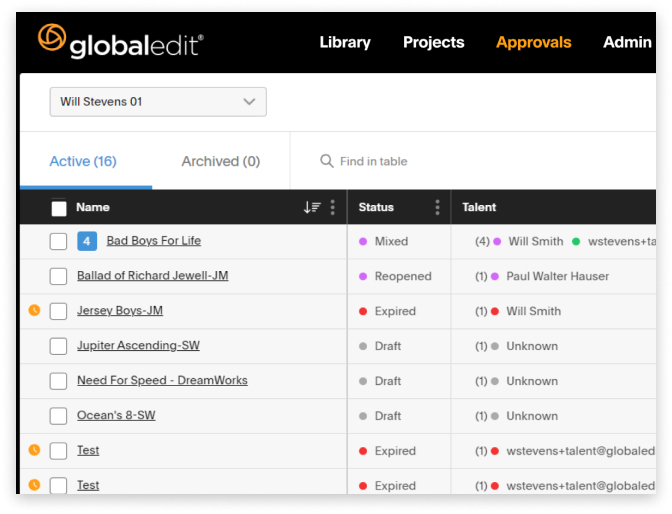The height and width of the screenshot is (514, 672).
Task: Open the Library section
Action: [x=345, y=42]
